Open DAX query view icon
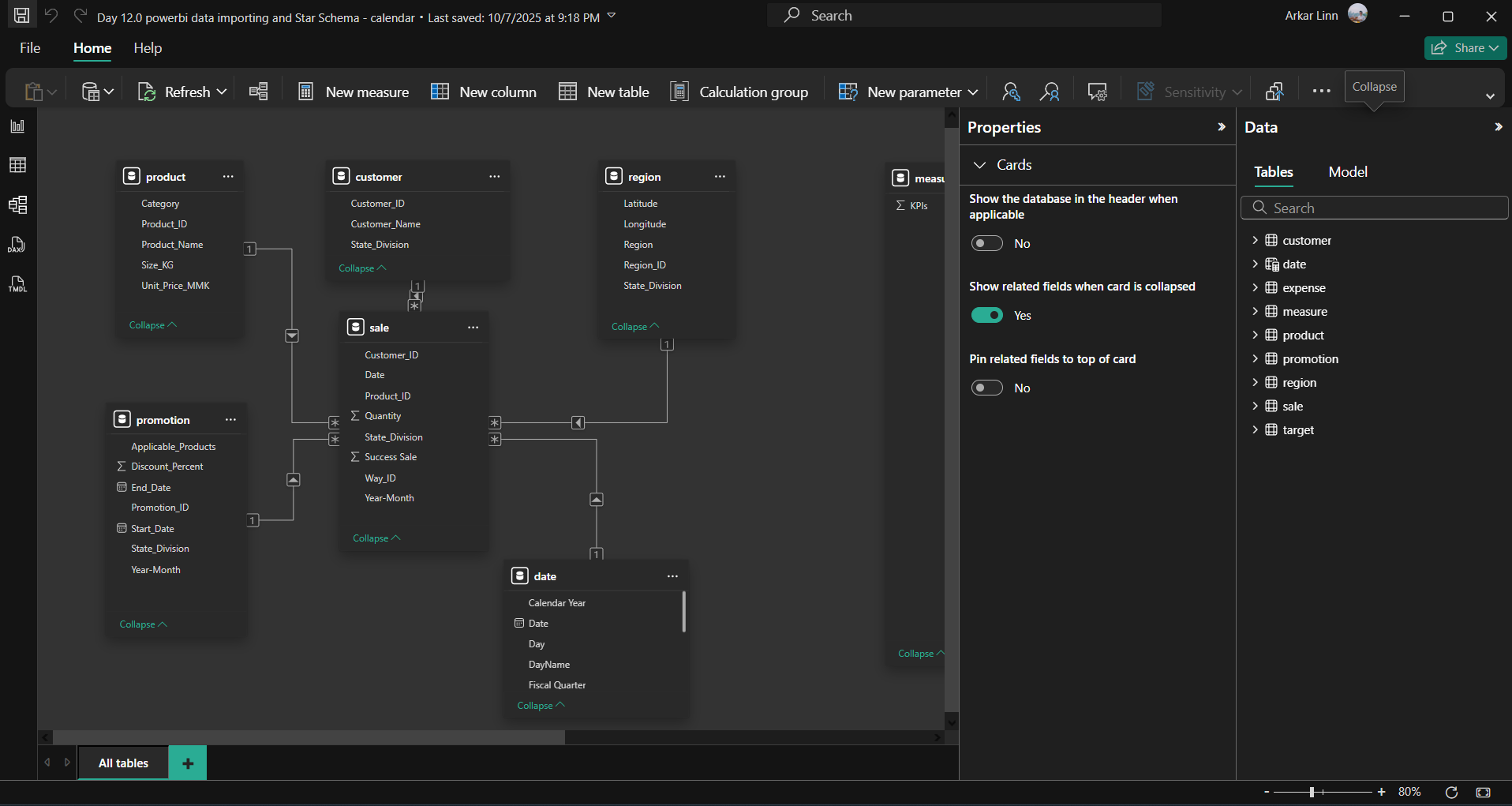 point(17,245)
